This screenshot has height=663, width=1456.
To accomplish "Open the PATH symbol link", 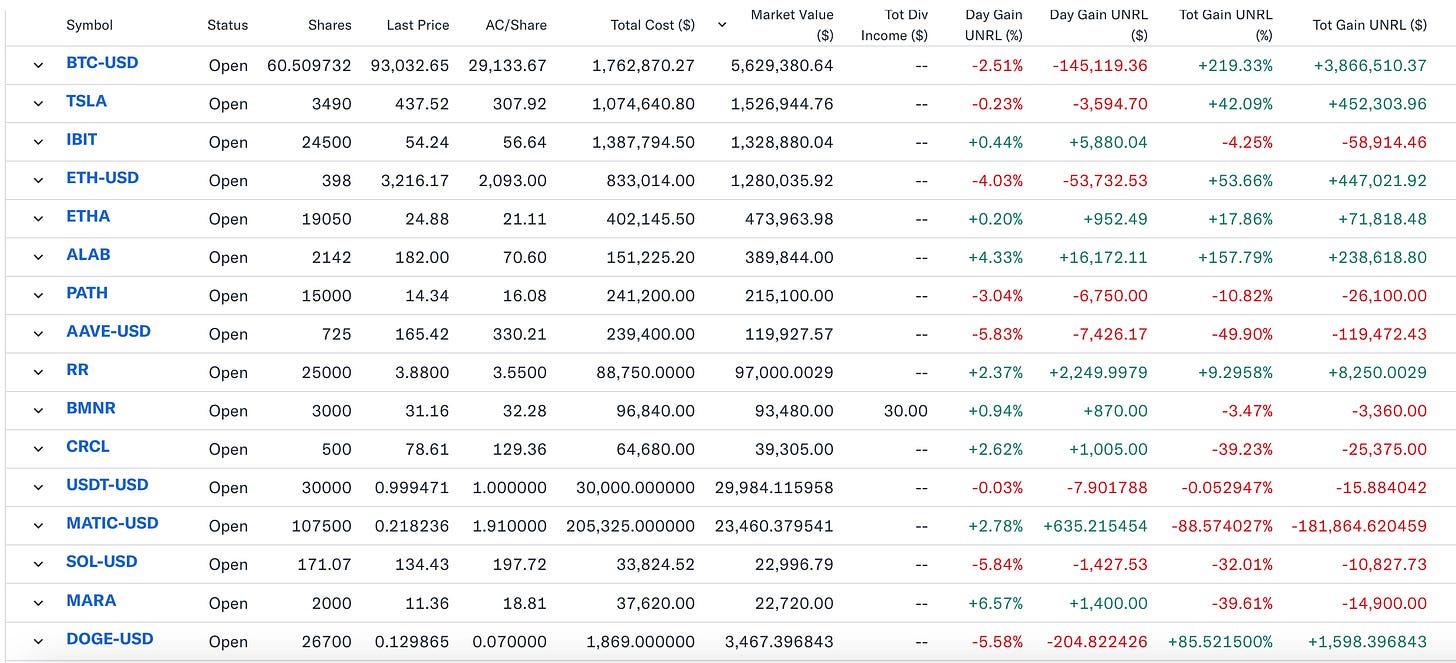I will (87, 293).
